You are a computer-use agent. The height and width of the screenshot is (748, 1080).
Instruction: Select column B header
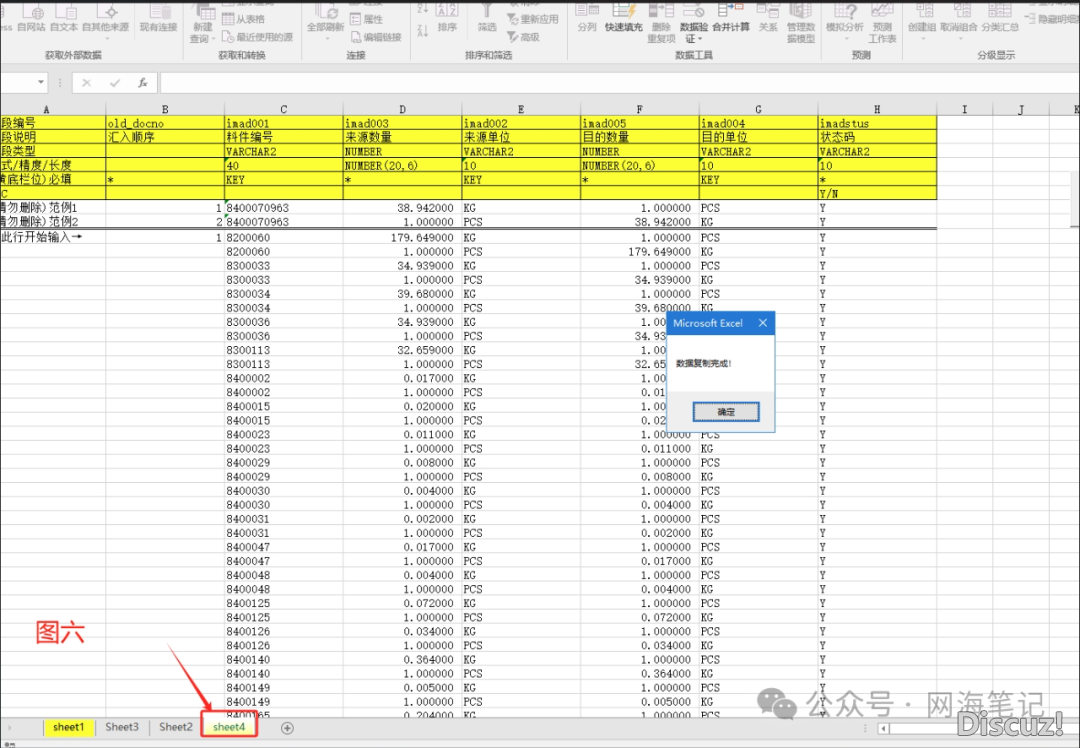coord(165,110)
